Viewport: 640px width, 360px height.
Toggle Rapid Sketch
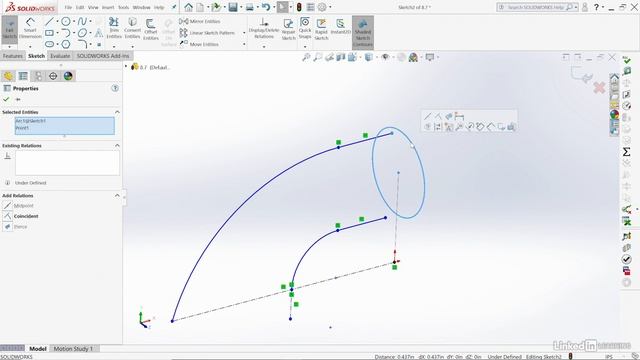pyautogui.click(x=321, y=29)
